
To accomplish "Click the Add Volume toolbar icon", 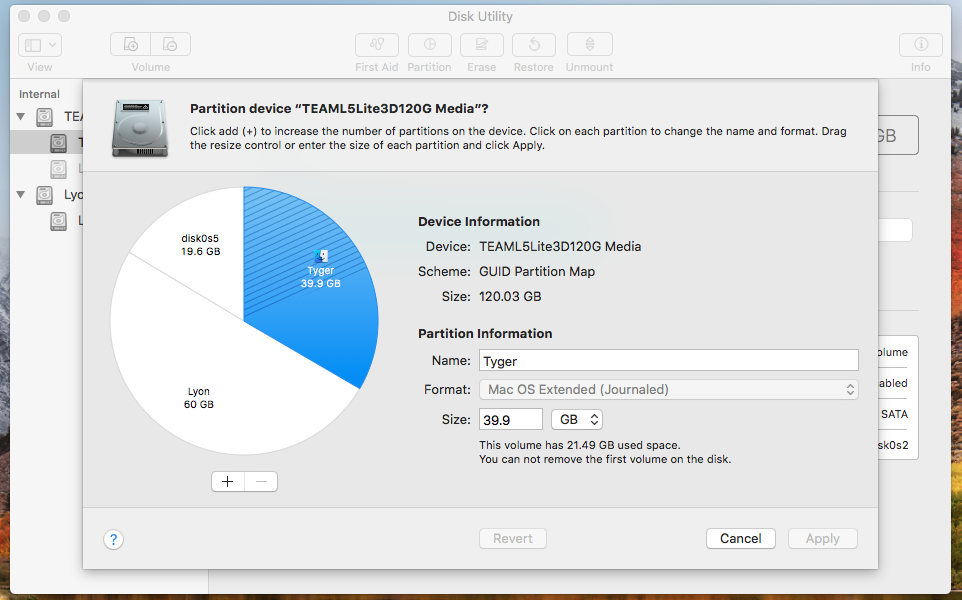I will pos(130,44).
